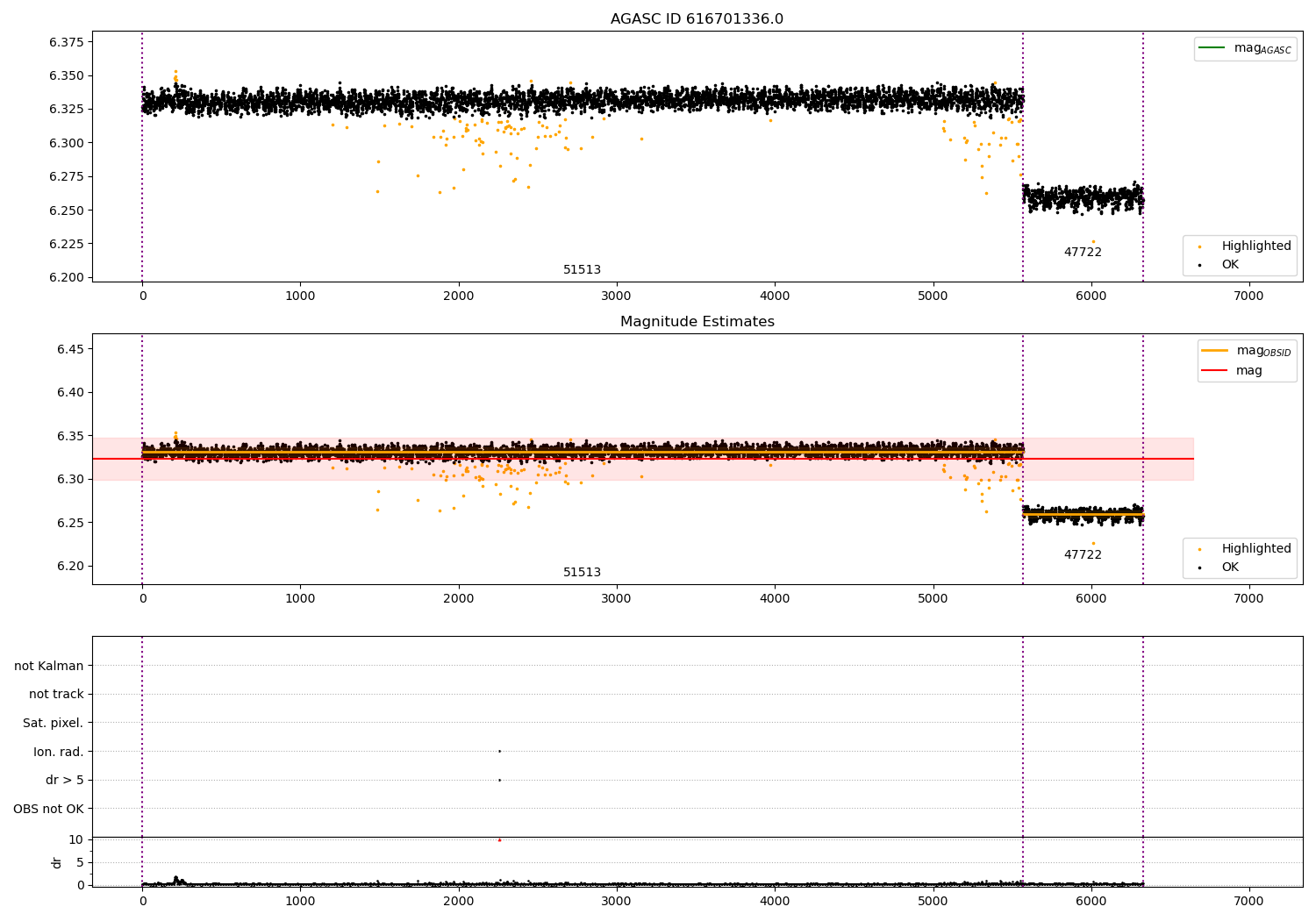
Task: Click the orange mag OBSID legend line
Action: click(1215, 351)
